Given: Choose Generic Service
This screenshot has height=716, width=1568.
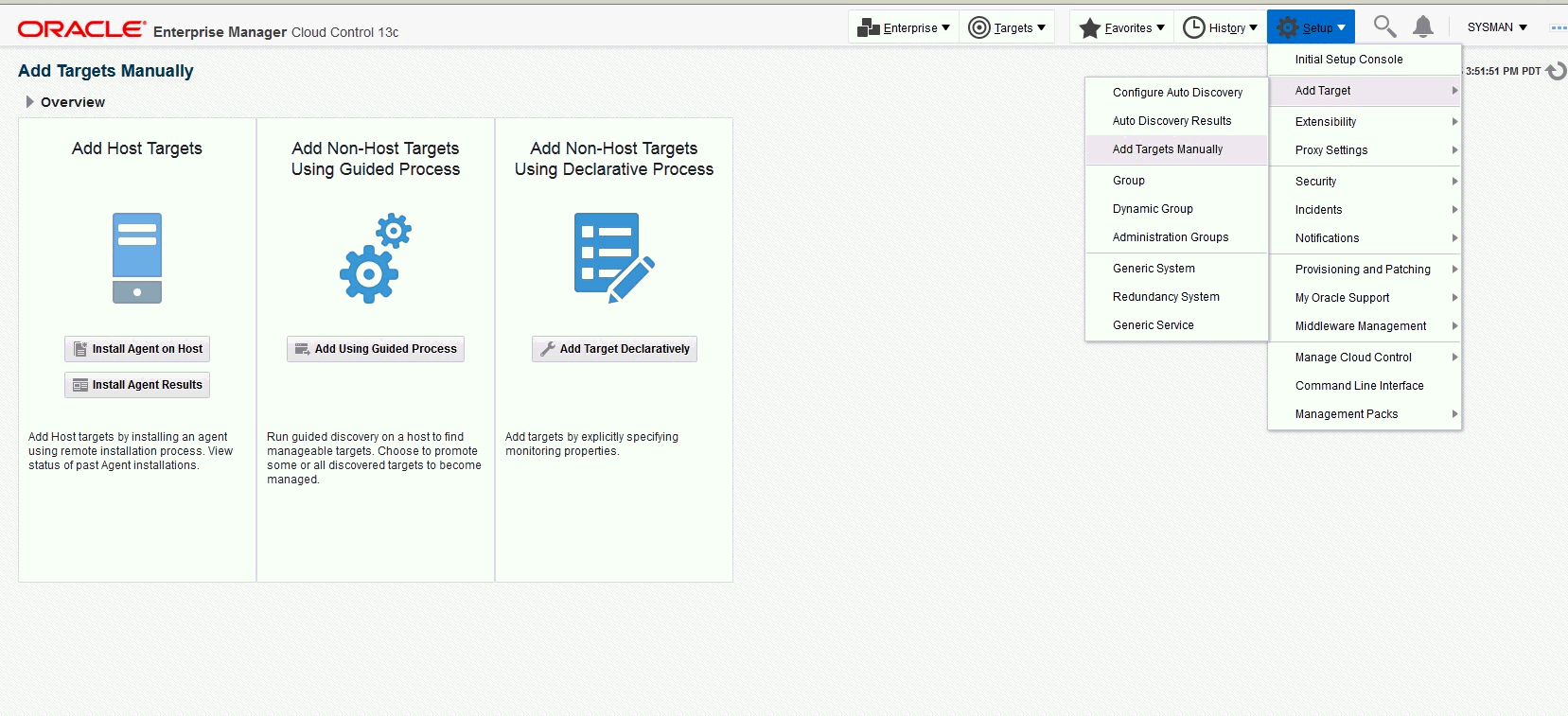Looking at the screenshot, I should coord(1176,325).
